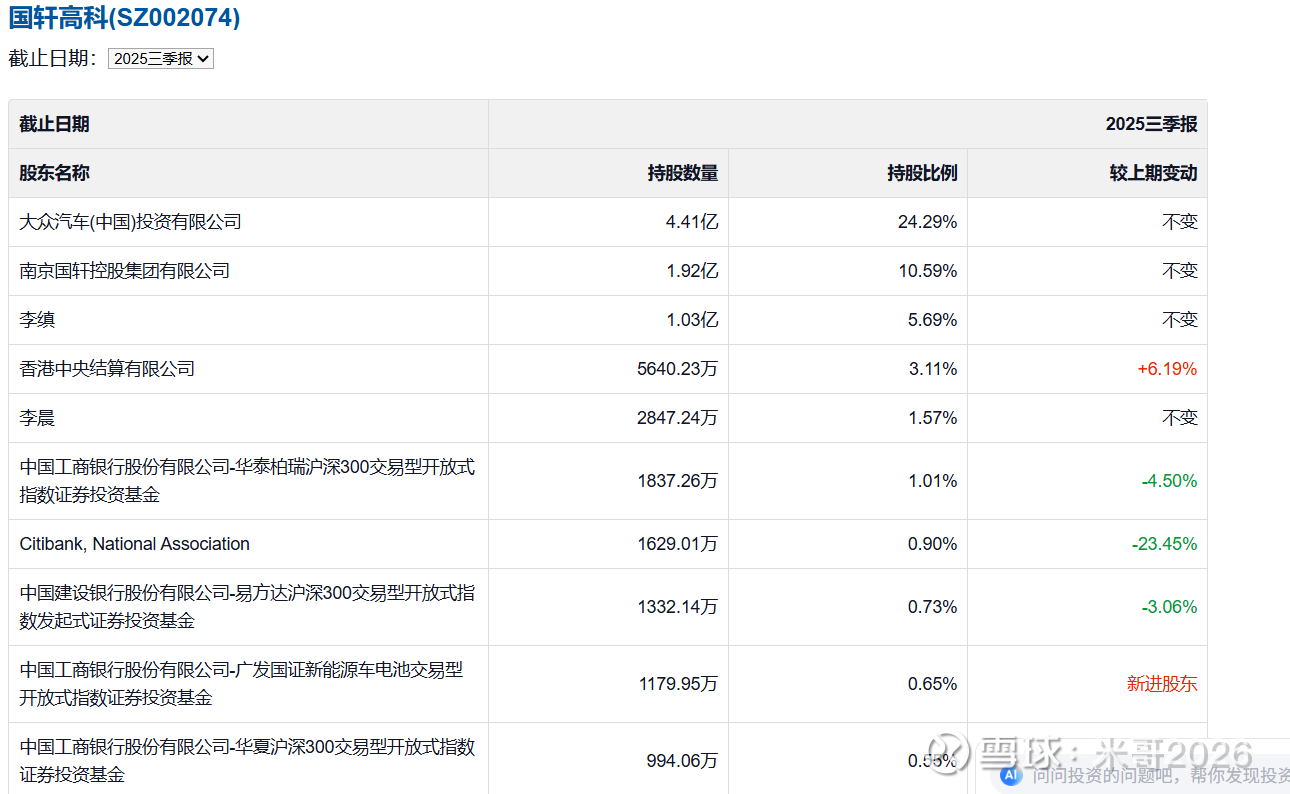
Task: Open the 2025三季报 date dropdown
Action: pos(161,59)
